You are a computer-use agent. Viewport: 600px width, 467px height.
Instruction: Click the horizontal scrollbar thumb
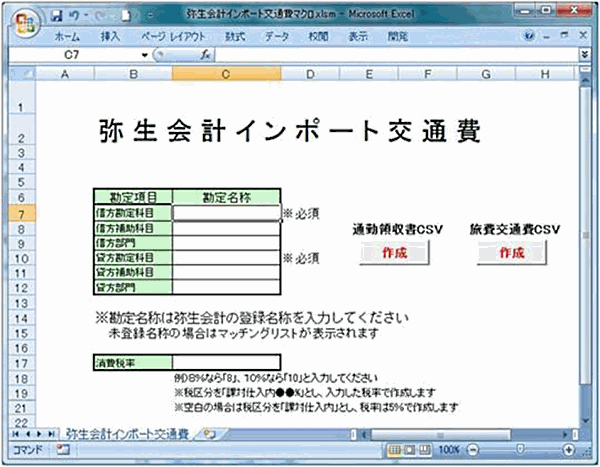click(x=440, y=435)
